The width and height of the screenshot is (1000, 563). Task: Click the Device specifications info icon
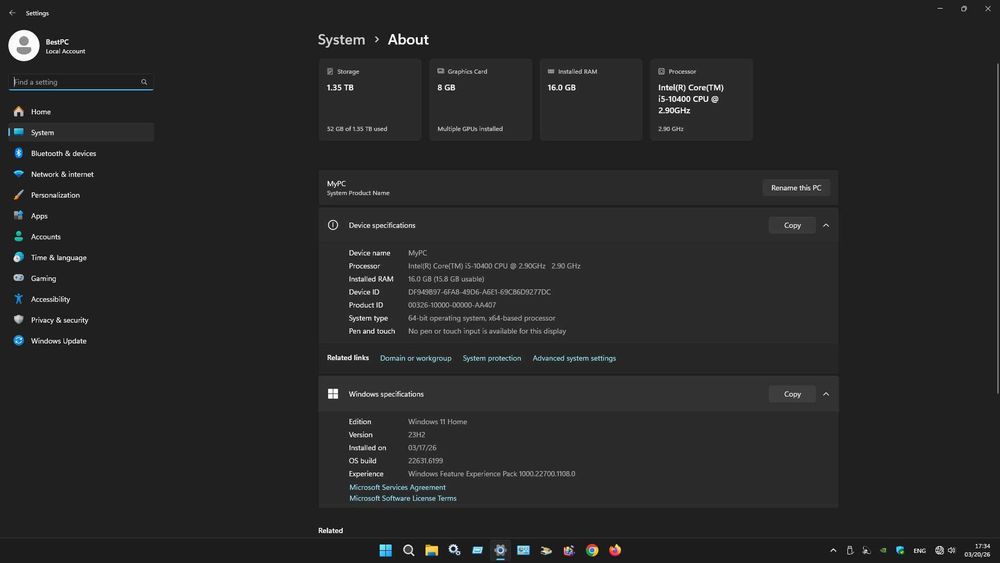pyautogui.click(x=333, y=225)
